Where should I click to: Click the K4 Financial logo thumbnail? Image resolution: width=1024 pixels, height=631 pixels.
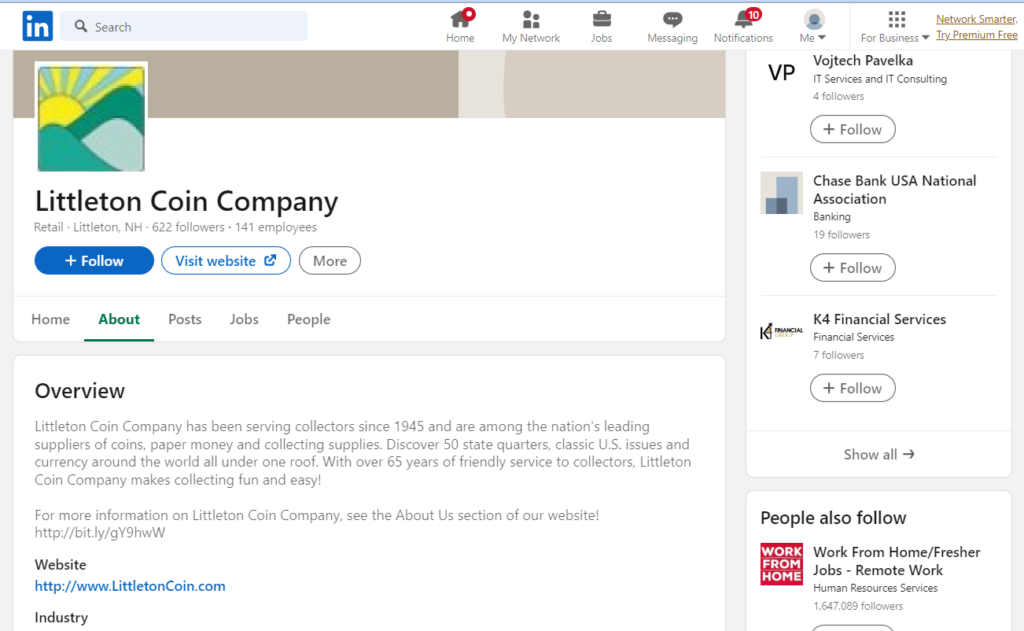[x=782, y=332]
